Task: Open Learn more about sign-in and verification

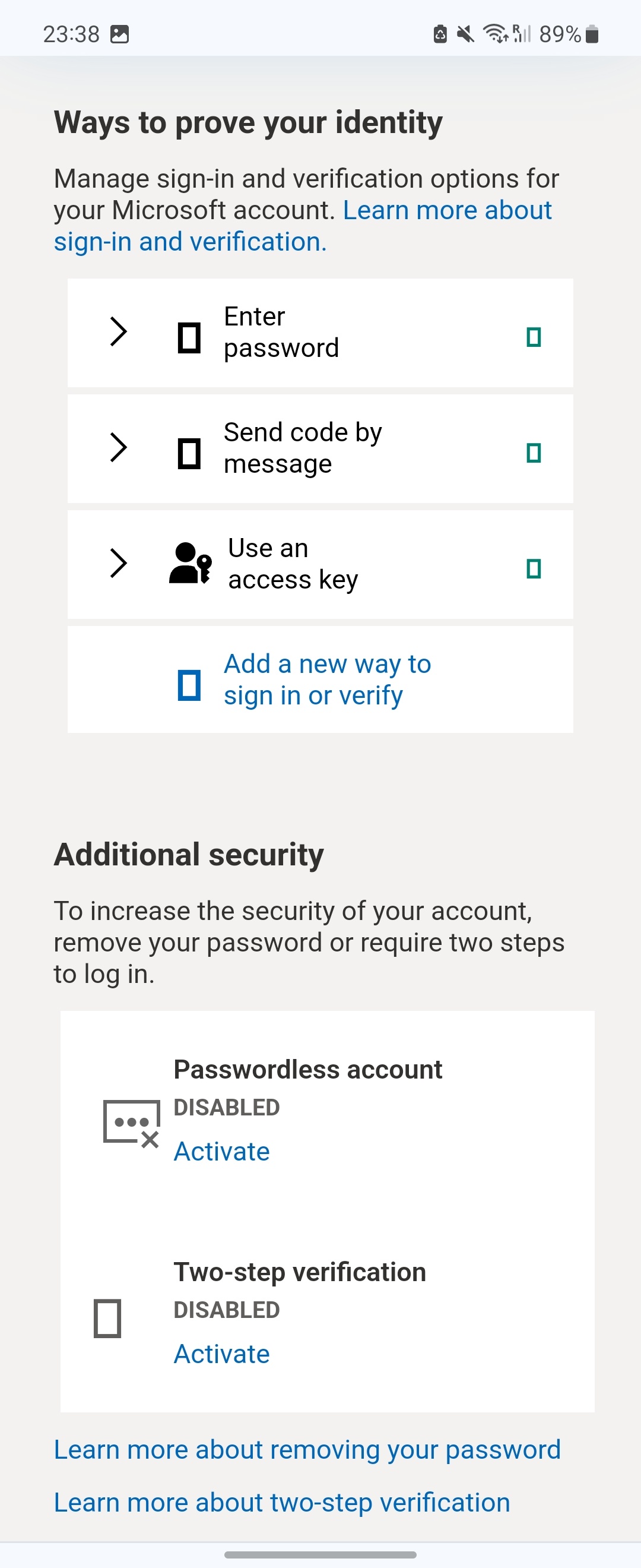Action: pos(448,210)
